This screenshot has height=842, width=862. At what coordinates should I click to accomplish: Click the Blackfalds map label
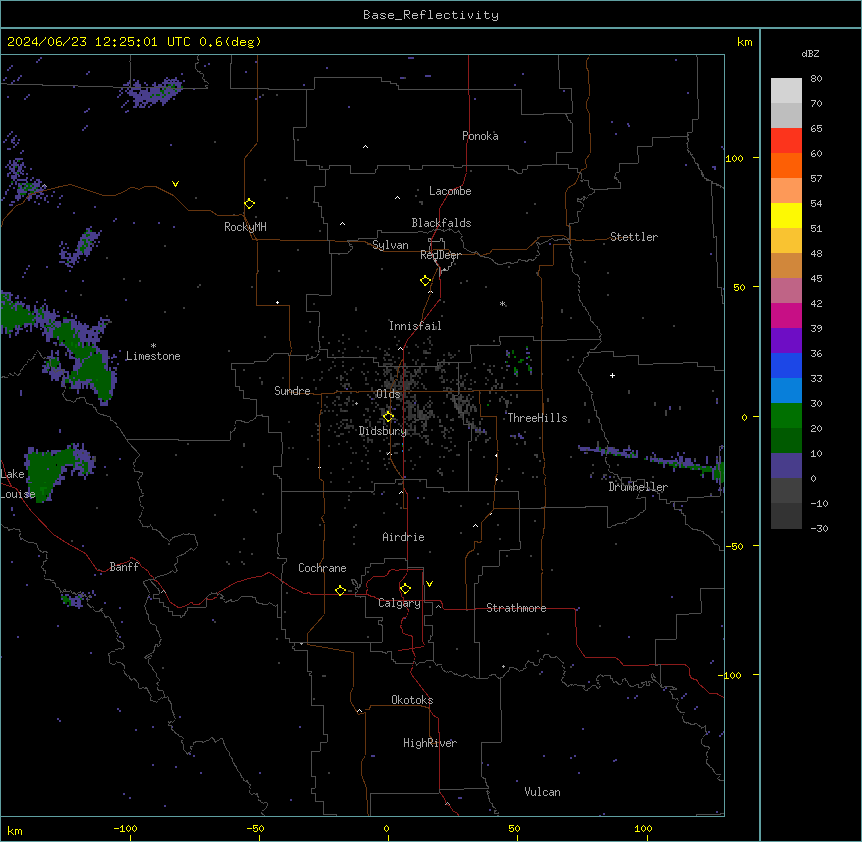(441, 223)
